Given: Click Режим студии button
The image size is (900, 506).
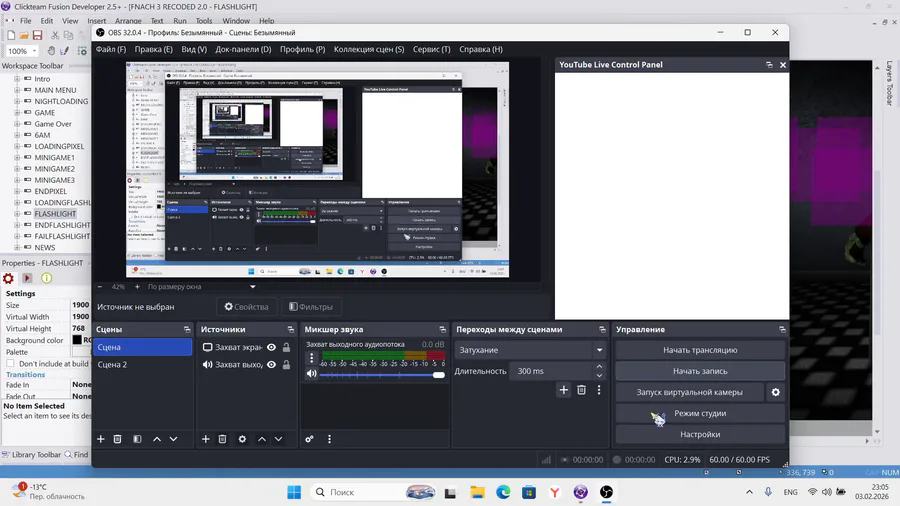Looking at the screenshot, I should tap(700, 413).
